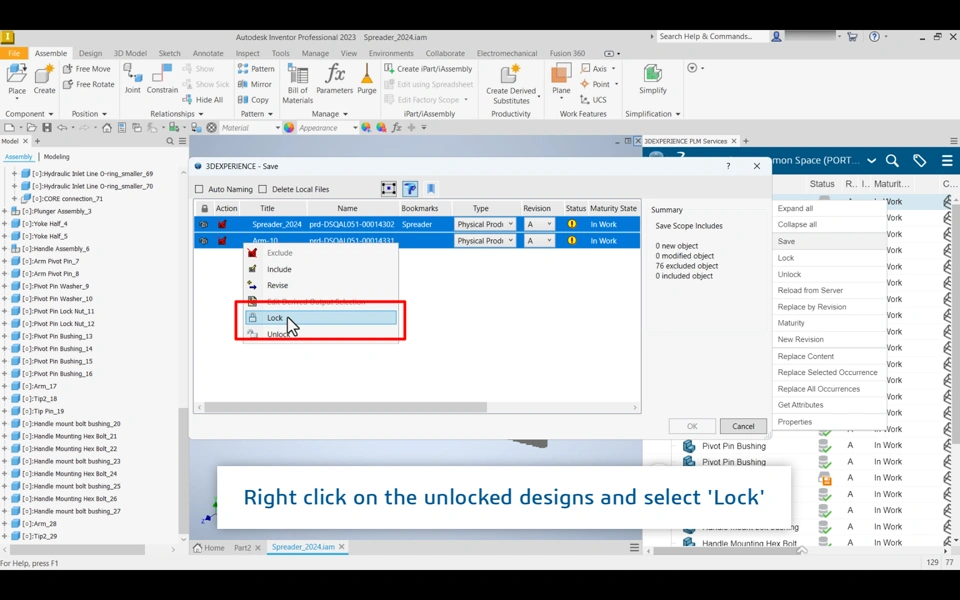The width and height of the screenshot is (960, 600).
Task: Open the Model browser search
Action: point(170,141)
